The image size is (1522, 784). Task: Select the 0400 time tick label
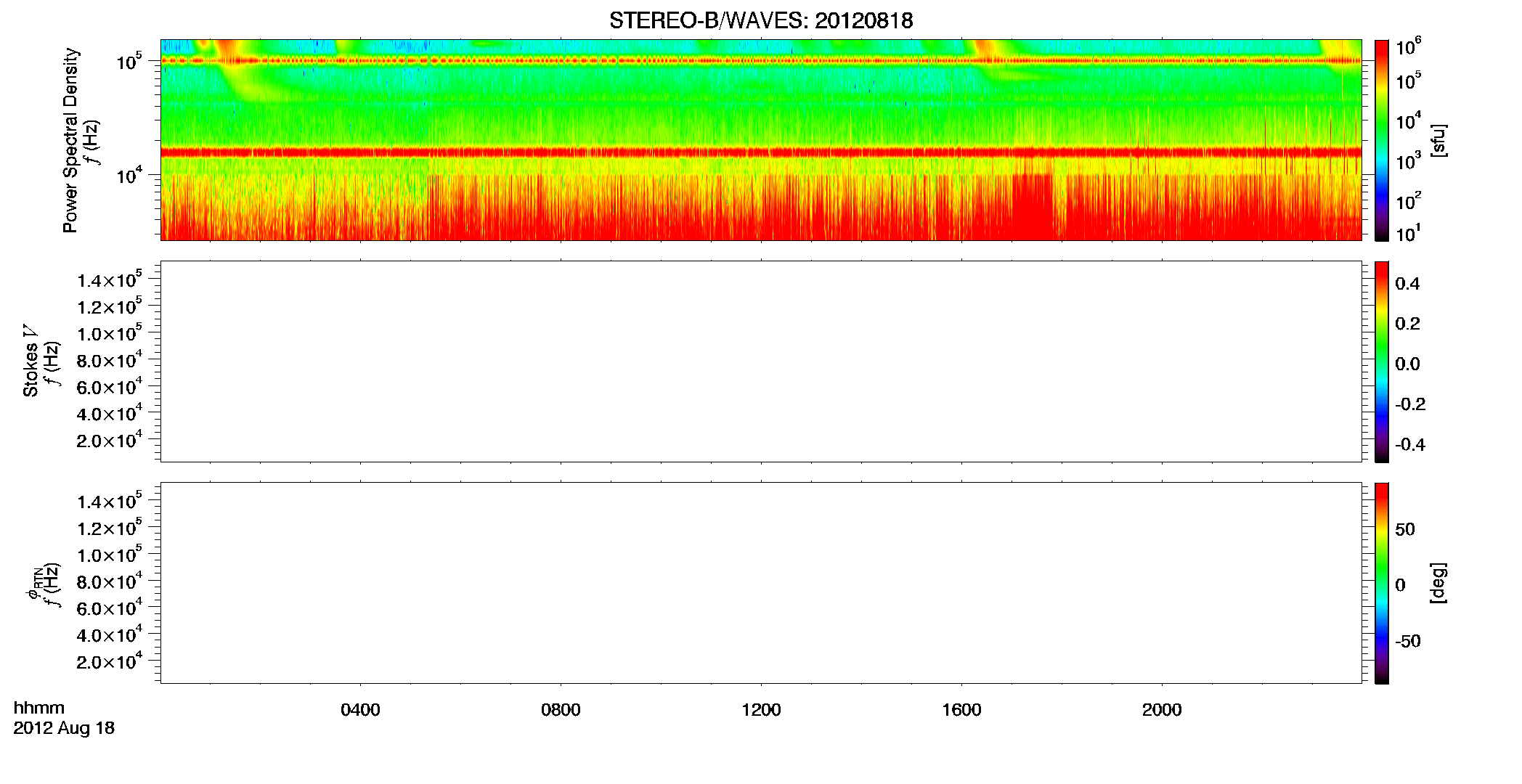pos(360,710)
